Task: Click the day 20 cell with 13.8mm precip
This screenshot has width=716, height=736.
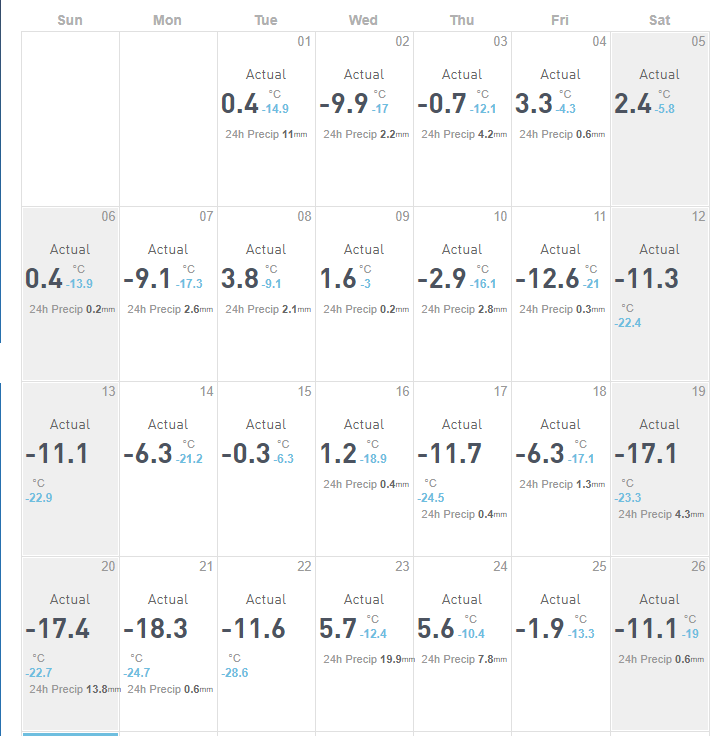Action: click(70, 644)
